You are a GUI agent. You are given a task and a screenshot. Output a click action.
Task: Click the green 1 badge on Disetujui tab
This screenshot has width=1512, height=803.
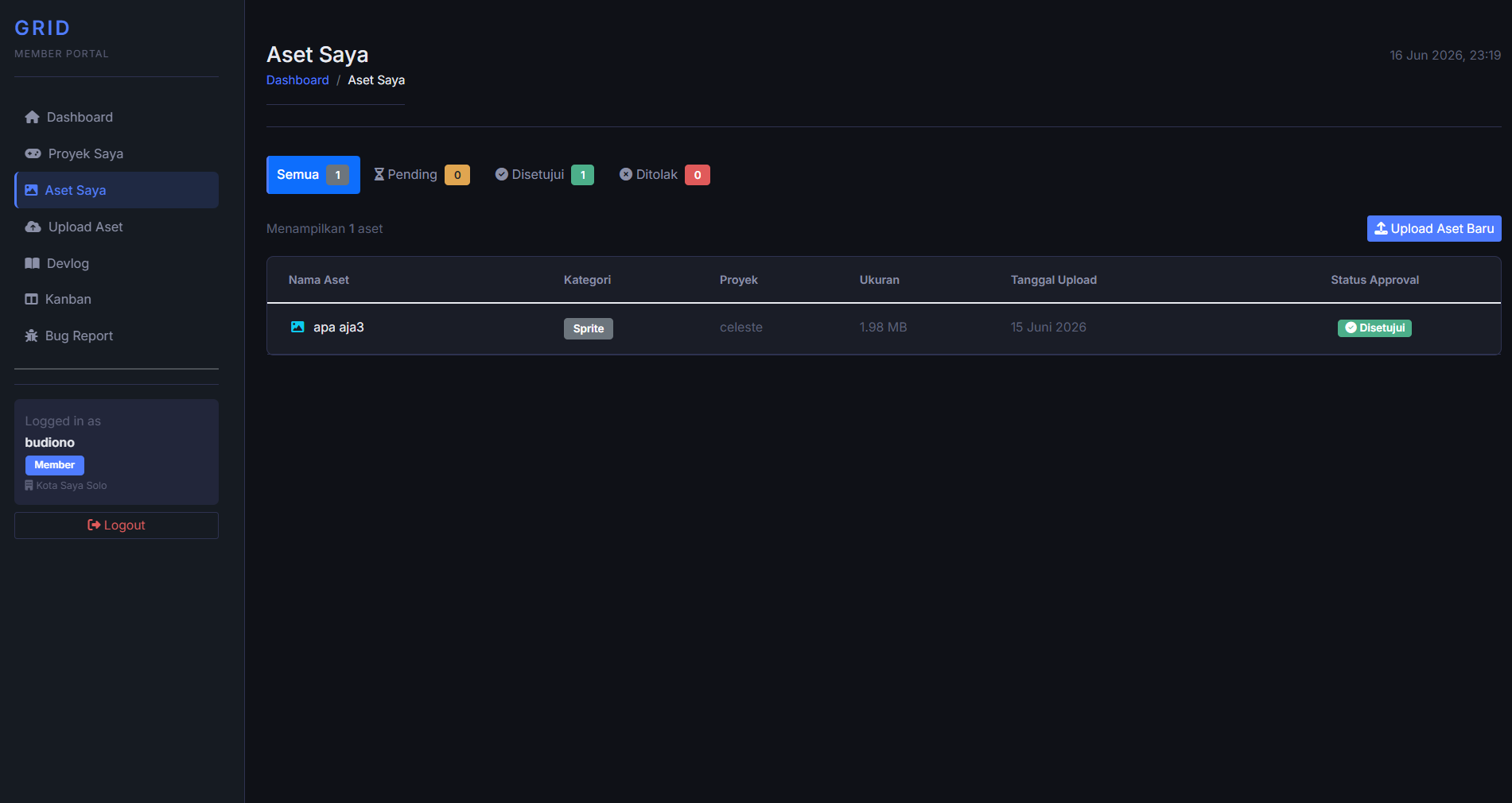click(583, 175)
